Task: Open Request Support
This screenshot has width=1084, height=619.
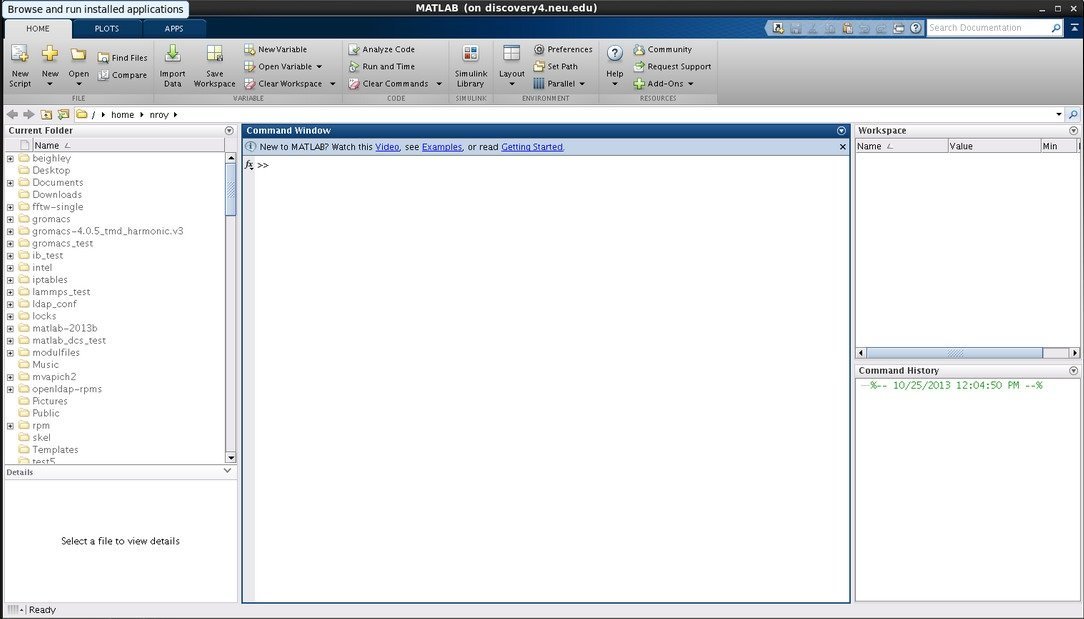Action: pyautogui.click(x=672, y=66)
